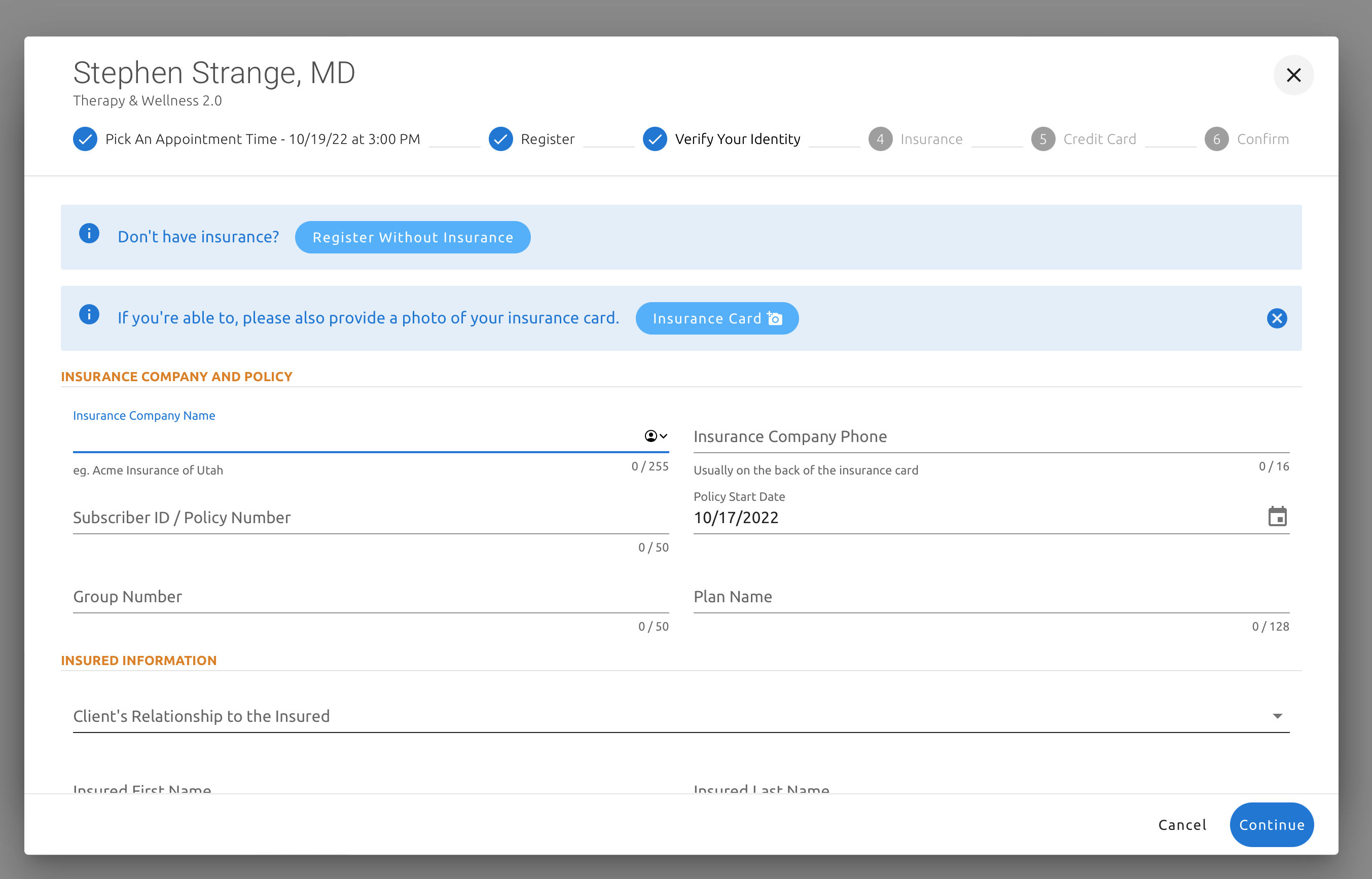The image size is (1372, 879).
Task: Click the checkmark icon next to Register step
Action: [x=500, y=139]
